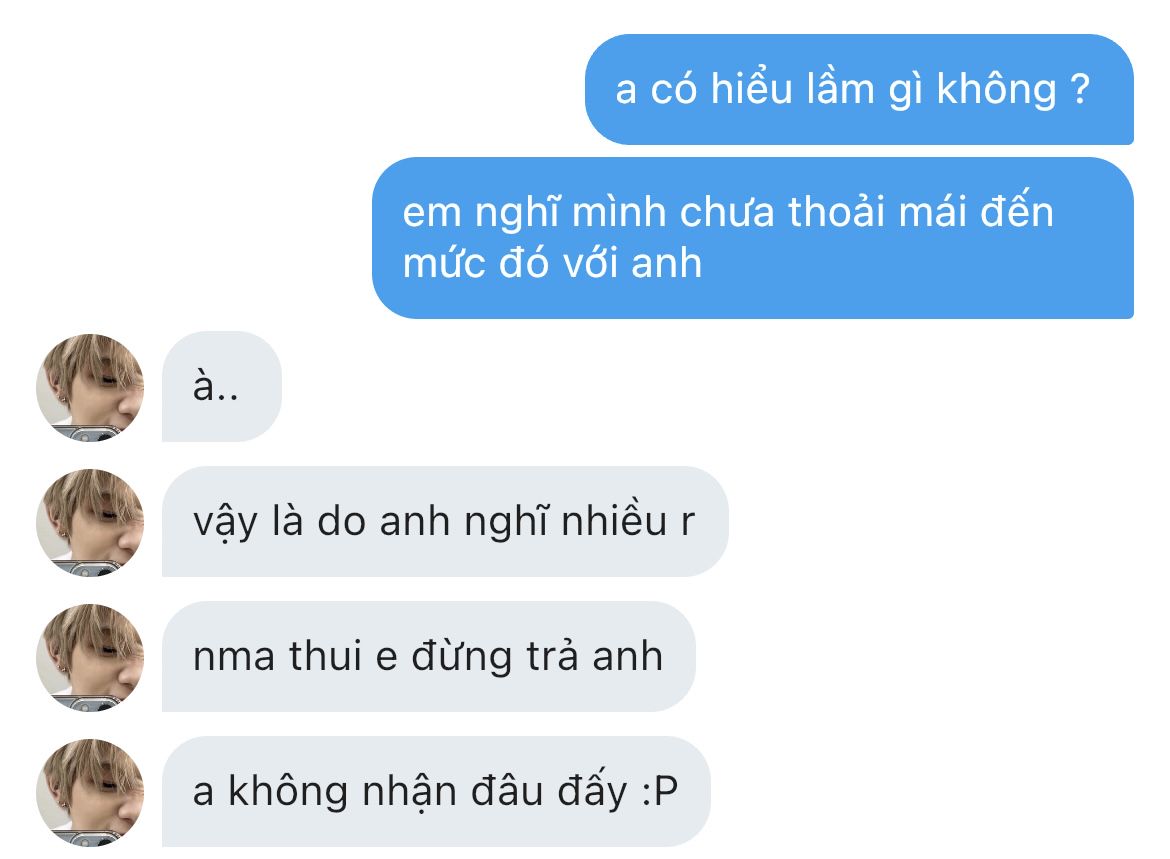This screenshot has width=1170, height=859.
Task: Click the word "nhận" in the last gray message
Action: 409,793
